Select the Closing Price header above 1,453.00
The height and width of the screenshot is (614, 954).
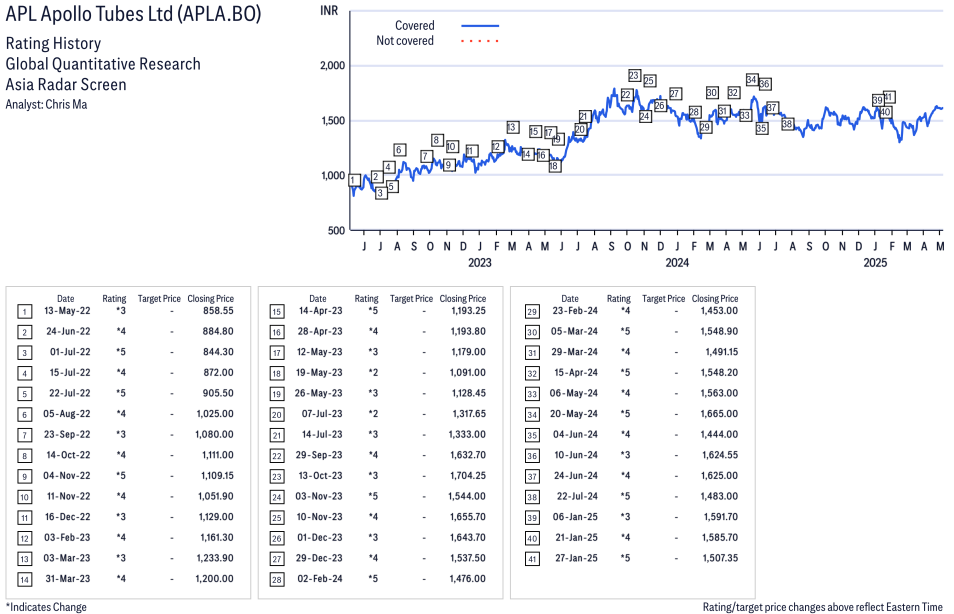click(x=715, y=299)
